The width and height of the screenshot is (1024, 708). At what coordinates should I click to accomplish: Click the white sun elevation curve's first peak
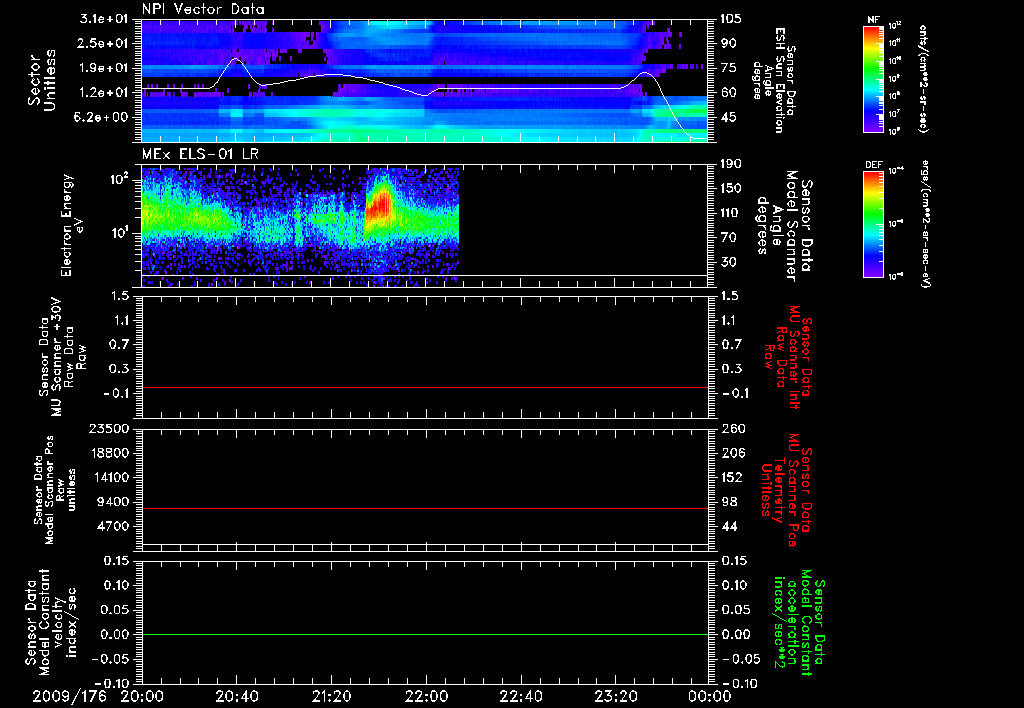coord(236,59)
